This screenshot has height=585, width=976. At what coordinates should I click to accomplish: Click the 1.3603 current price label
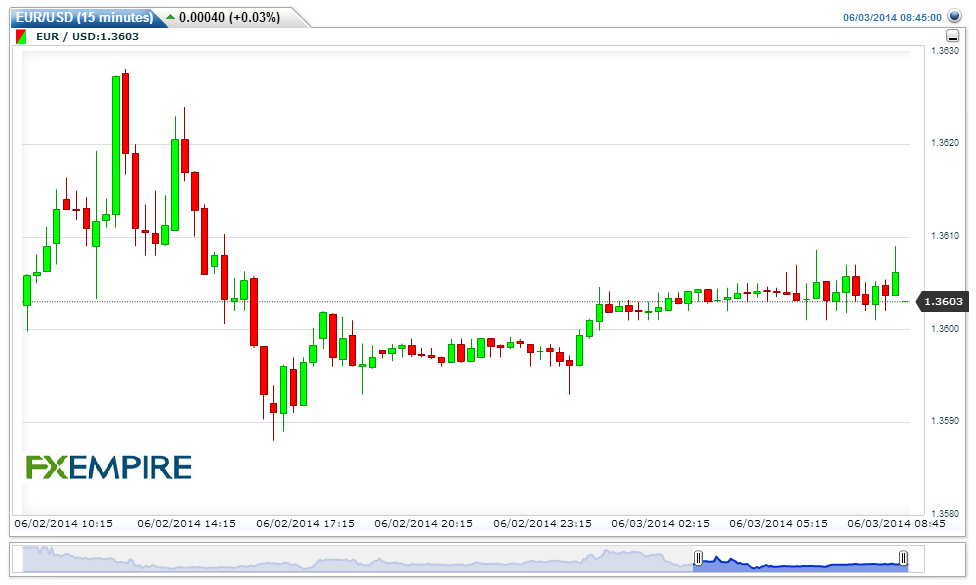[x=943, y=302]
